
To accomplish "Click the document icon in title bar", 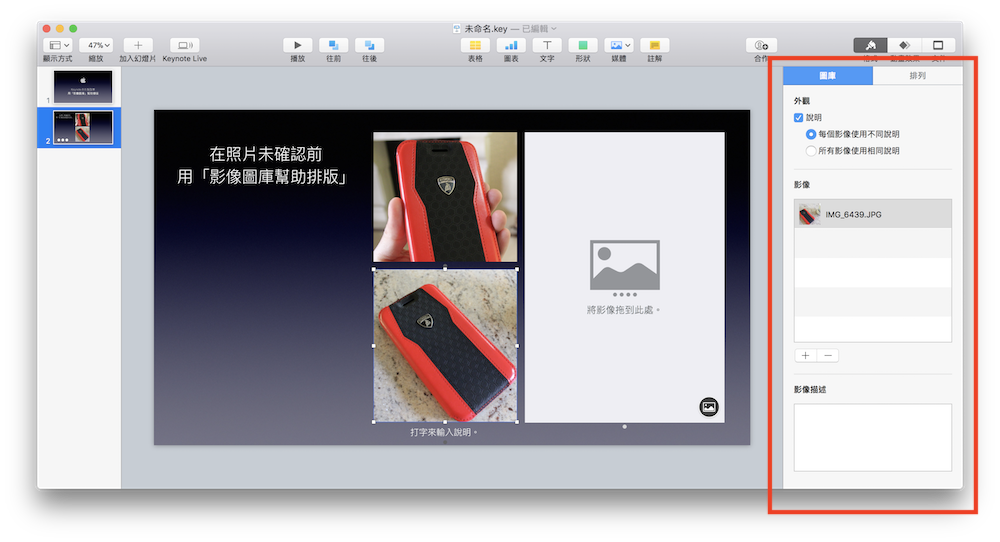I will pyautogui.click(x=457, y=29).
